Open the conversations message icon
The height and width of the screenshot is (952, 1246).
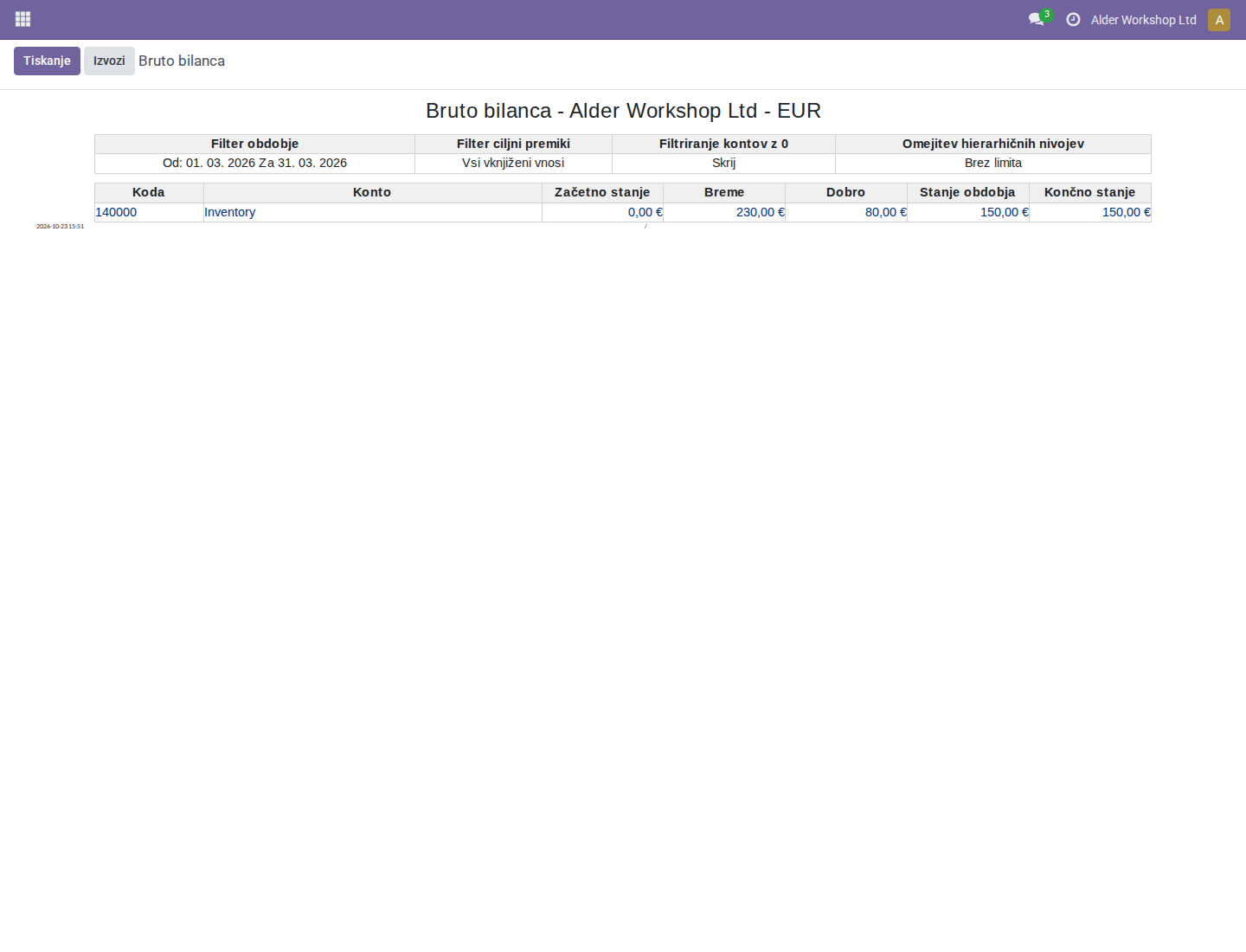(x=1037, y=19)
